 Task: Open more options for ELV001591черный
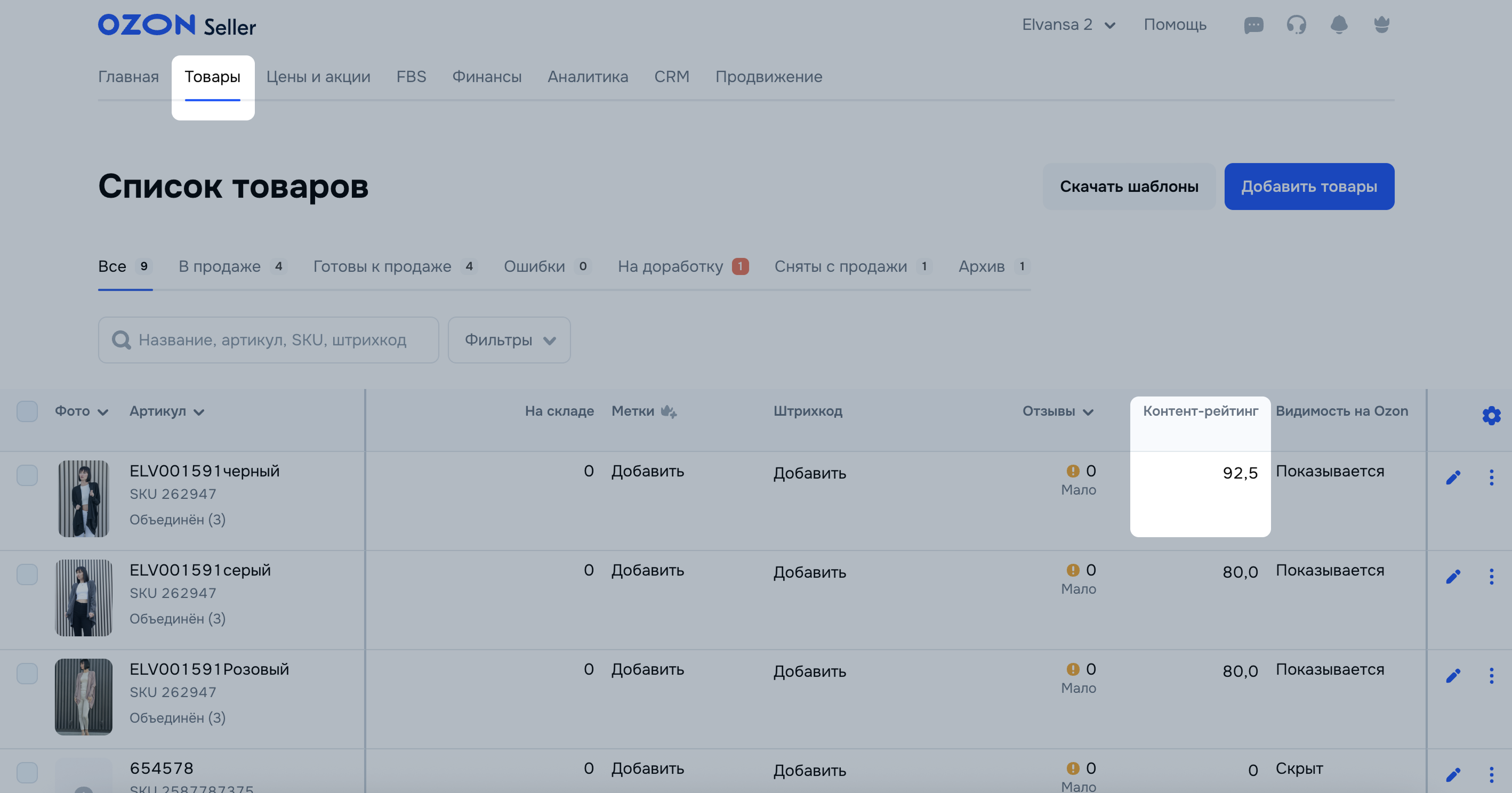1491,478
